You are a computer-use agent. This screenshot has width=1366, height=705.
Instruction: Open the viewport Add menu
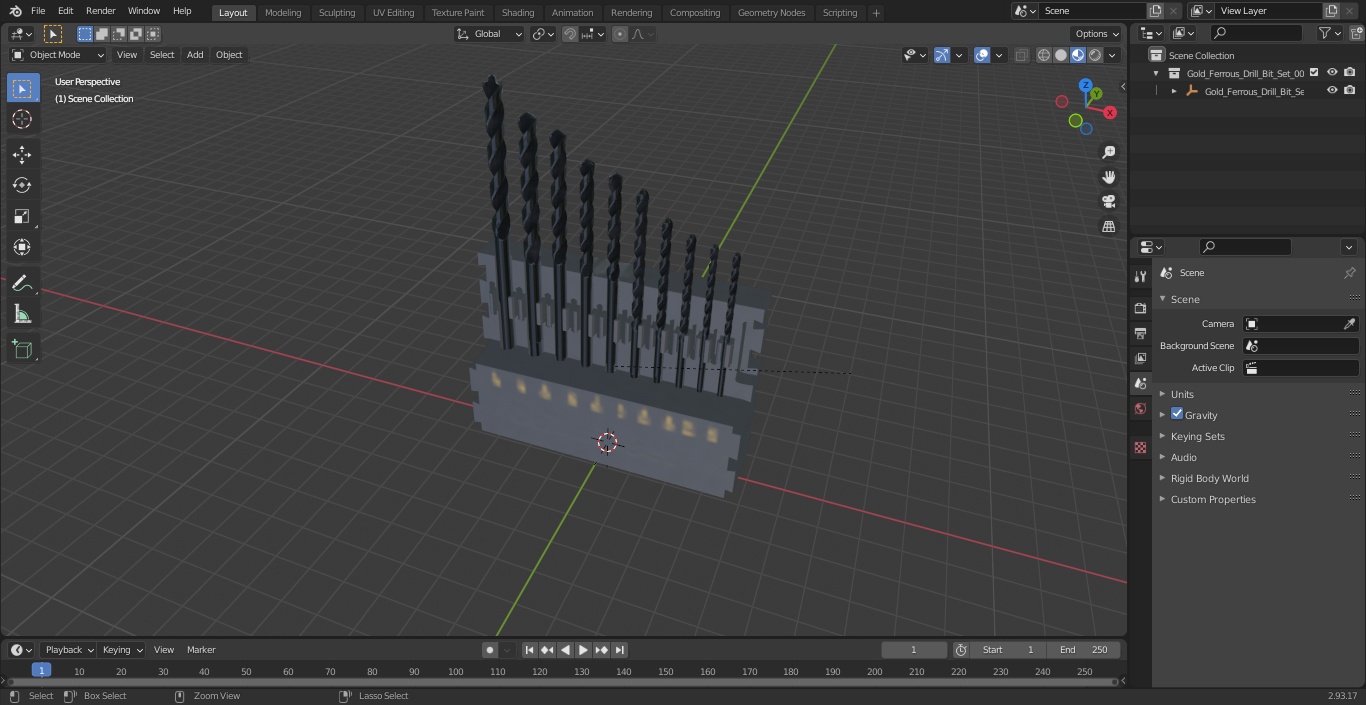(x=195, y=55)
